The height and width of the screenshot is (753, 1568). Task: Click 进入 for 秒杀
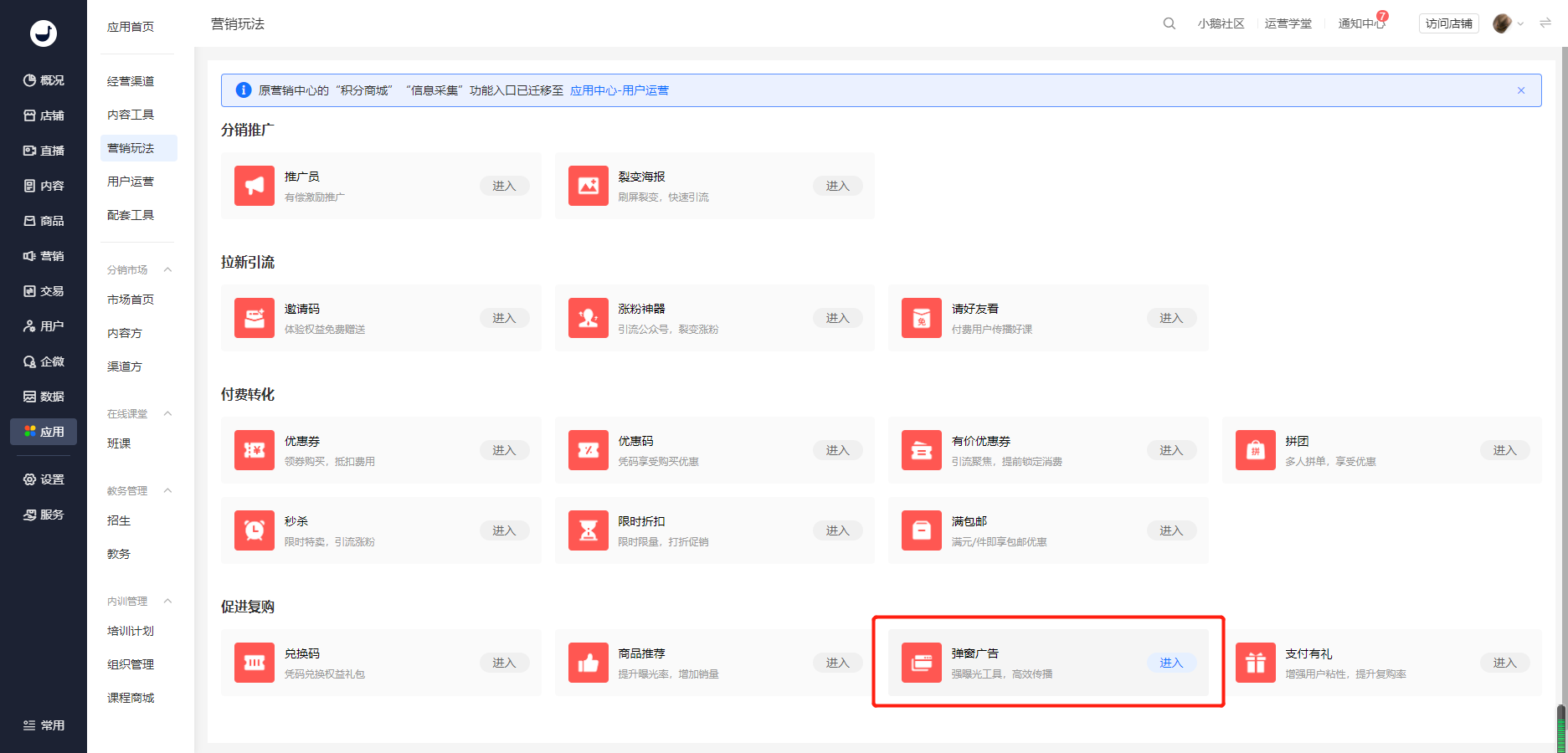coord(504,530)
